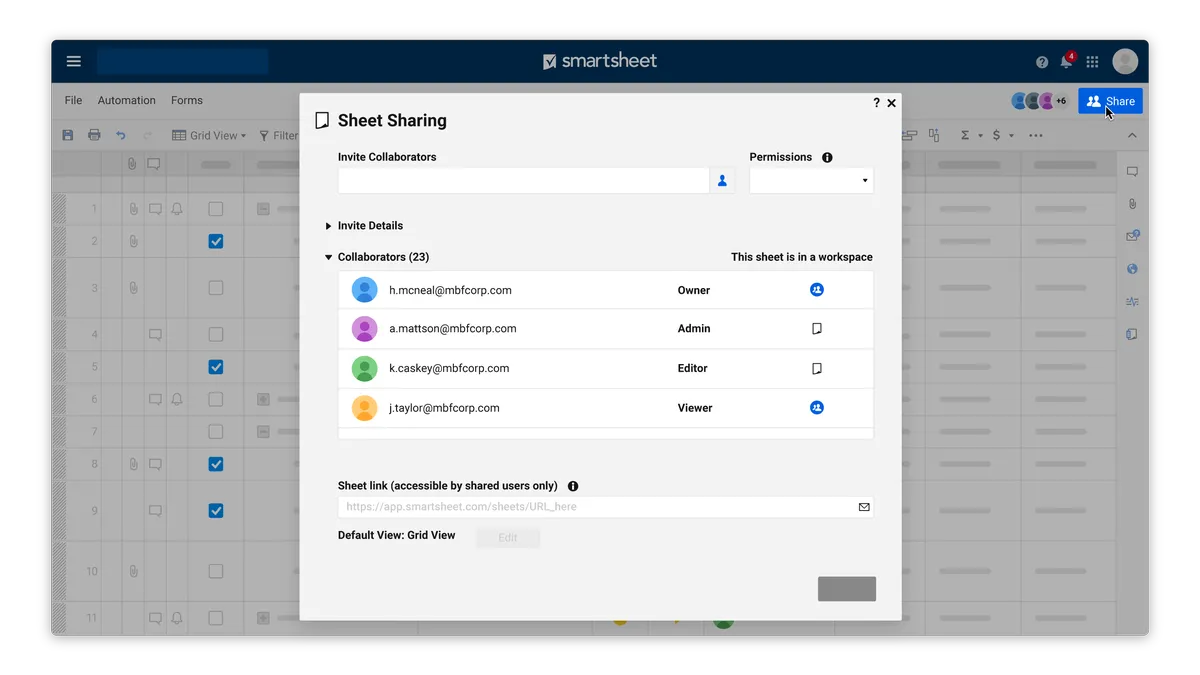
Task: Collapse the Collaborators (23) section
Action: tap(377, 257)
